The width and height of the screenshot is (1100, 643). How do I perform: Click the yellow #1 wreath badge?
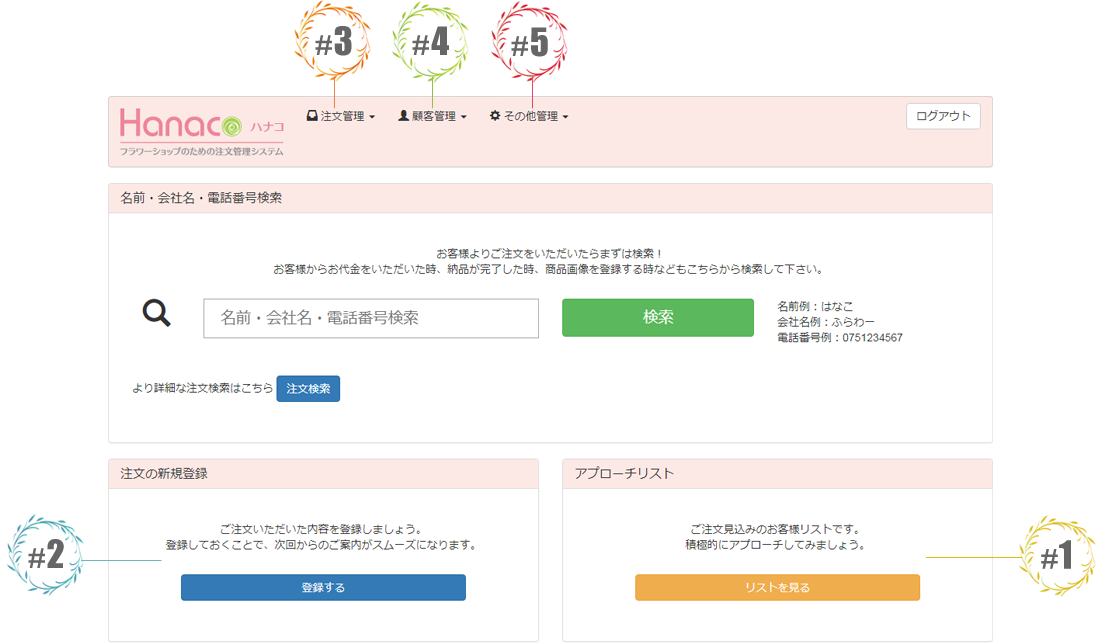[x=1056, y=557]
